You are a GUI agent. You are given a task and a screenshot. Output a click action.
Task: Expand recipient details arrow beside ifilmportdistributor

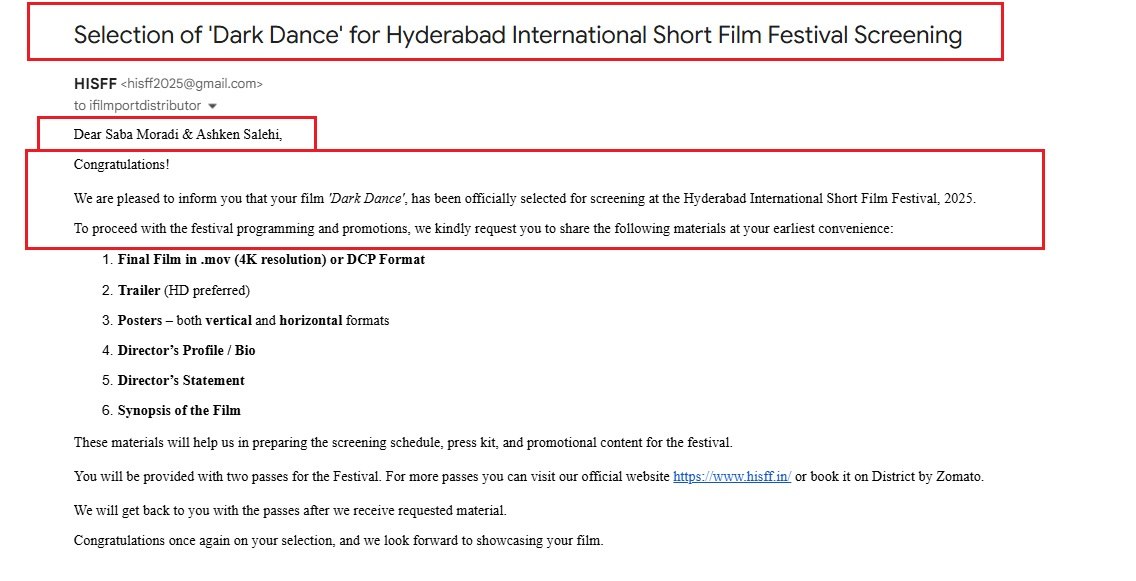212,106
